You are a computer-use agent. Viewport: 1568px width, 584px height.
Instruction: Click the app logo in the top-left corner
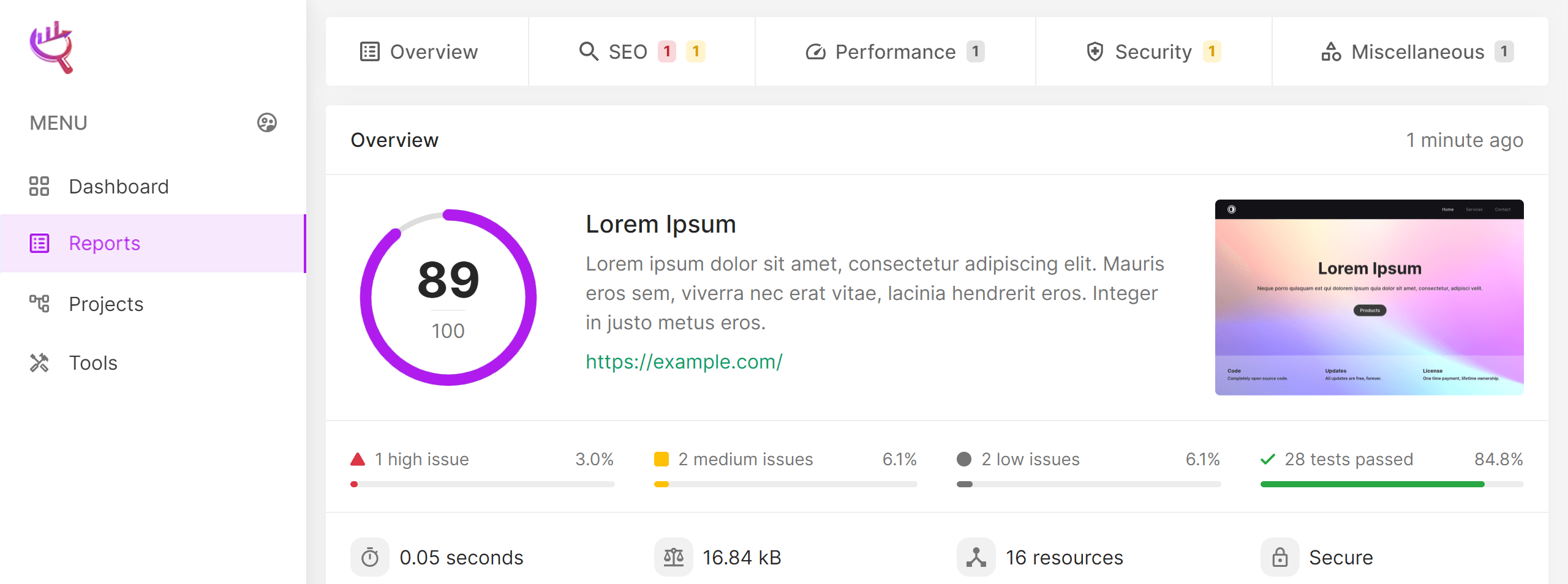coord(51,47)
